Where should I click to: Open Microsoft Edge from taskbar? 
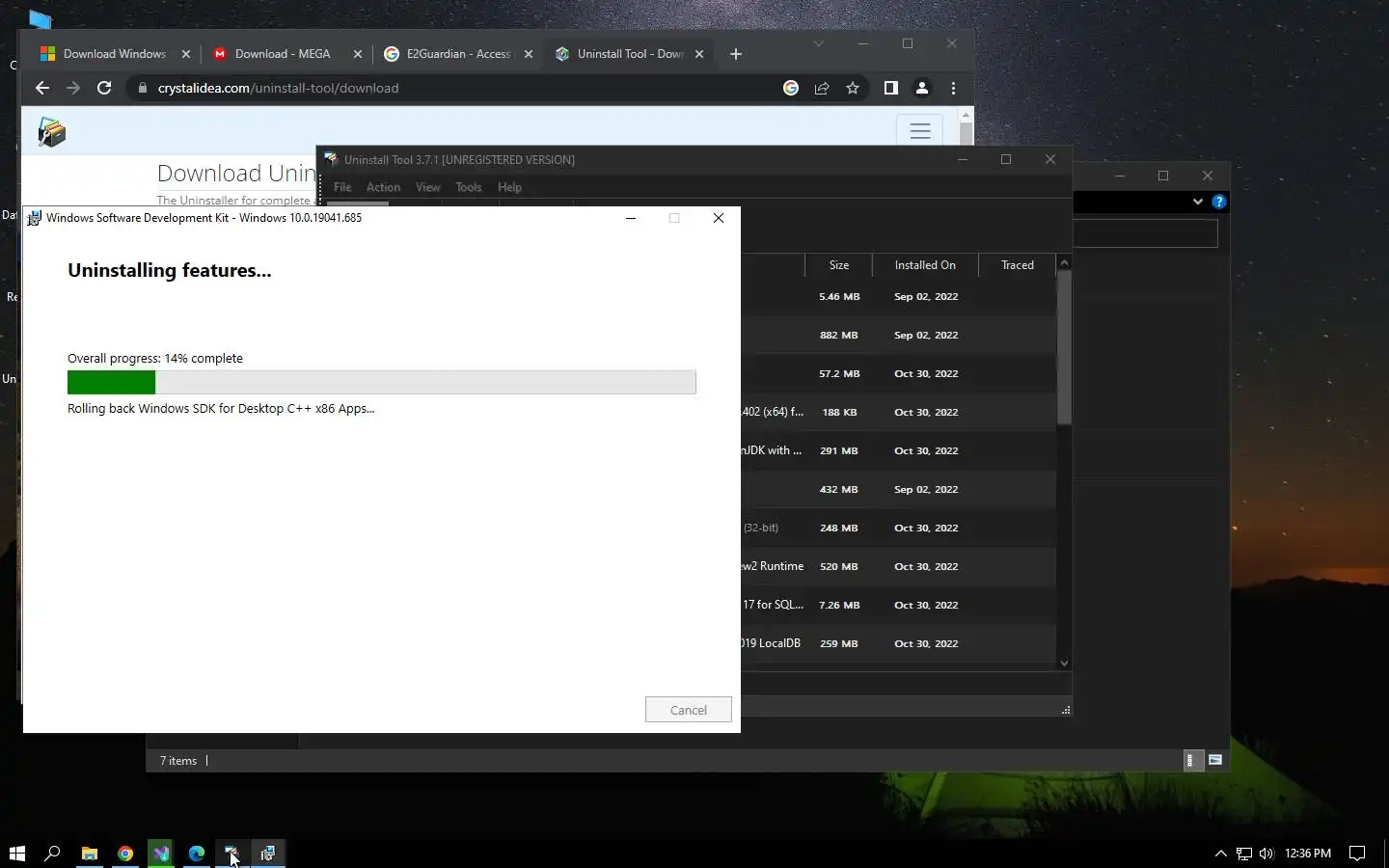[197, 853]
